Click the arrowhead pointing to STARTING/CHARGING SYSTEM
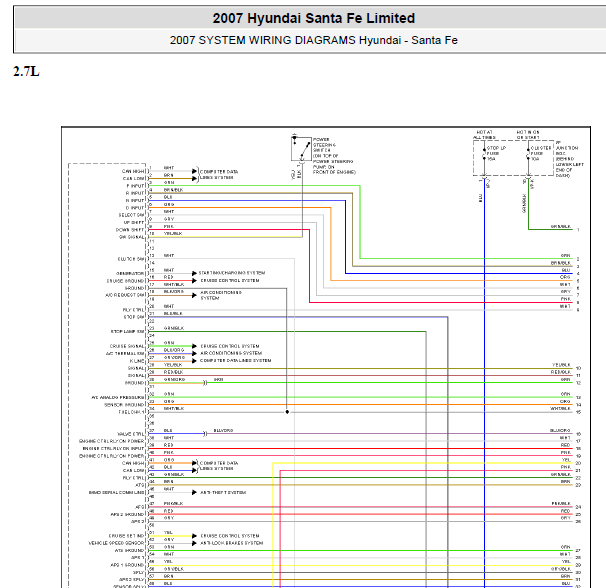Viewport: 606px width, 588px height. (194, 273)
